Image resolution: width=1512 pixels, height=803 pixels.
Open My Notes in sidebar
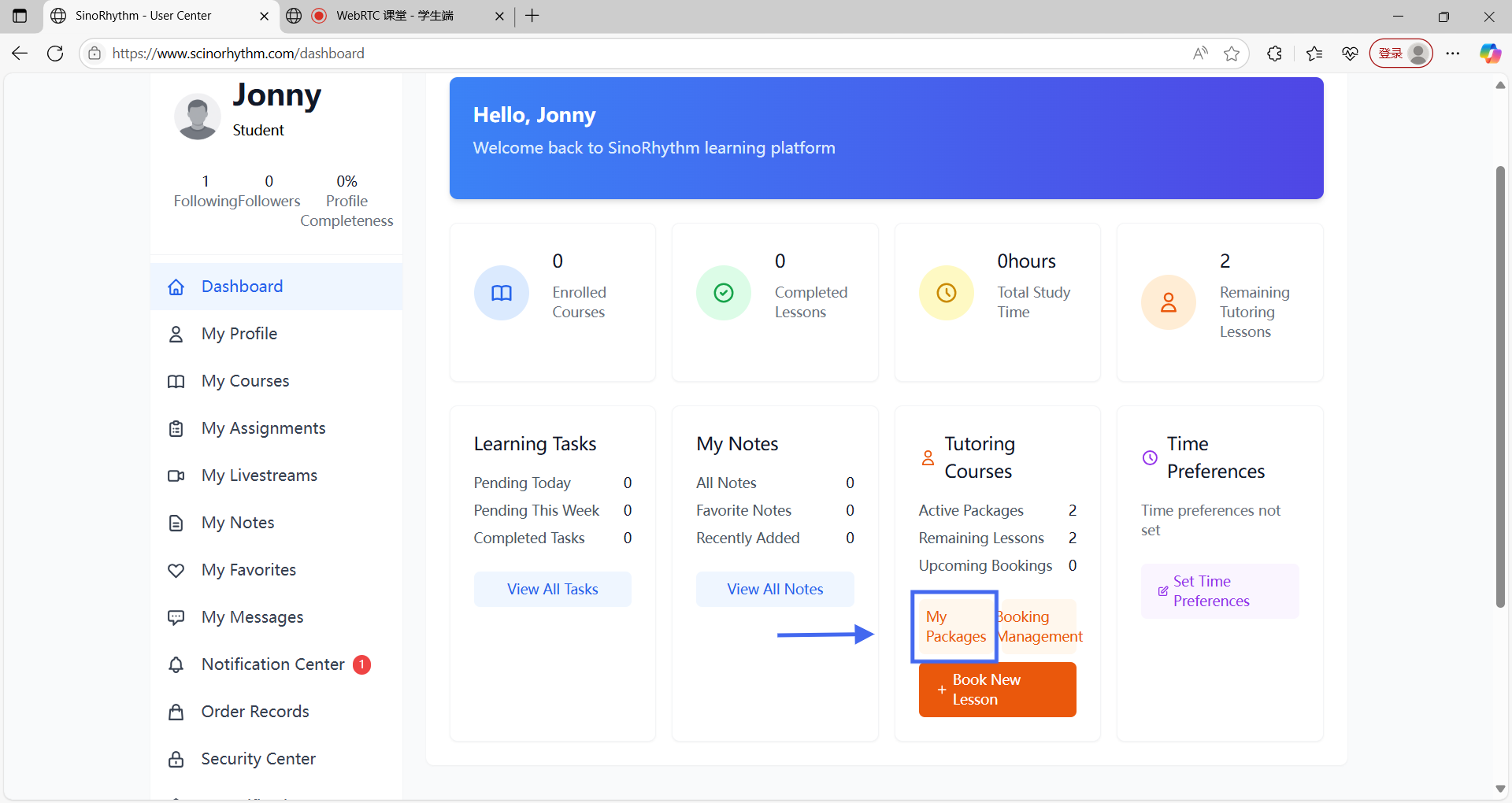tap(276, 523)
